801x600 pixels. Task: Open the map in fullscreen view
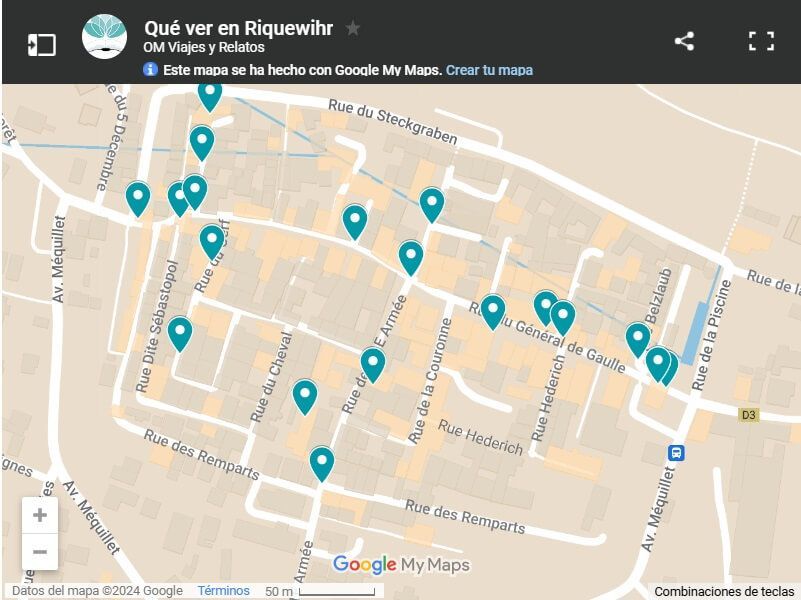point(761,41)
